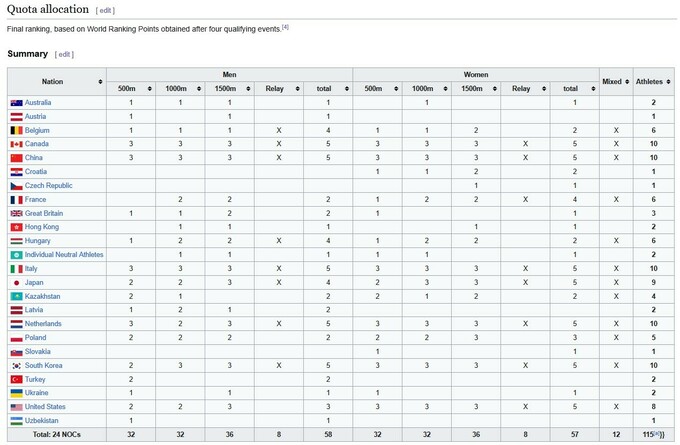Open Individual Neutral Athletes link
The height and width of the screenshot is (445, 680).
(x=64, y=255)
